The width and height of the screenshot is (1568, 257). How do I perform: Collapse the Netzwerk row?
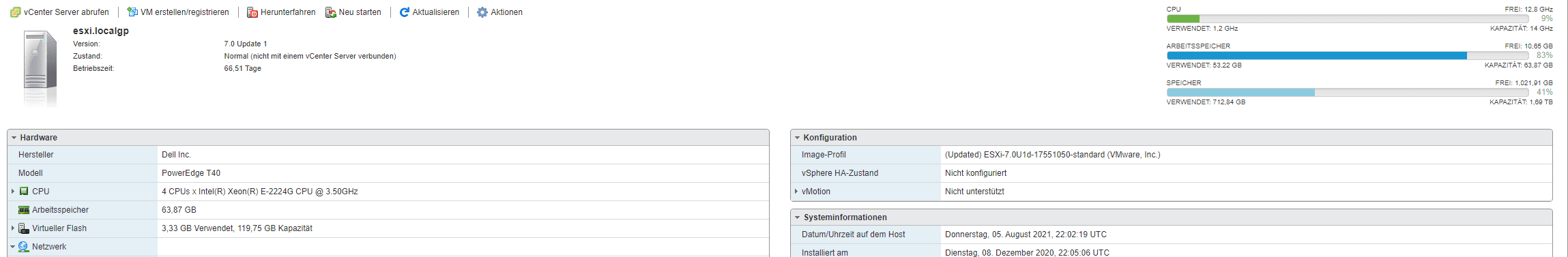[x=13, y=247]
